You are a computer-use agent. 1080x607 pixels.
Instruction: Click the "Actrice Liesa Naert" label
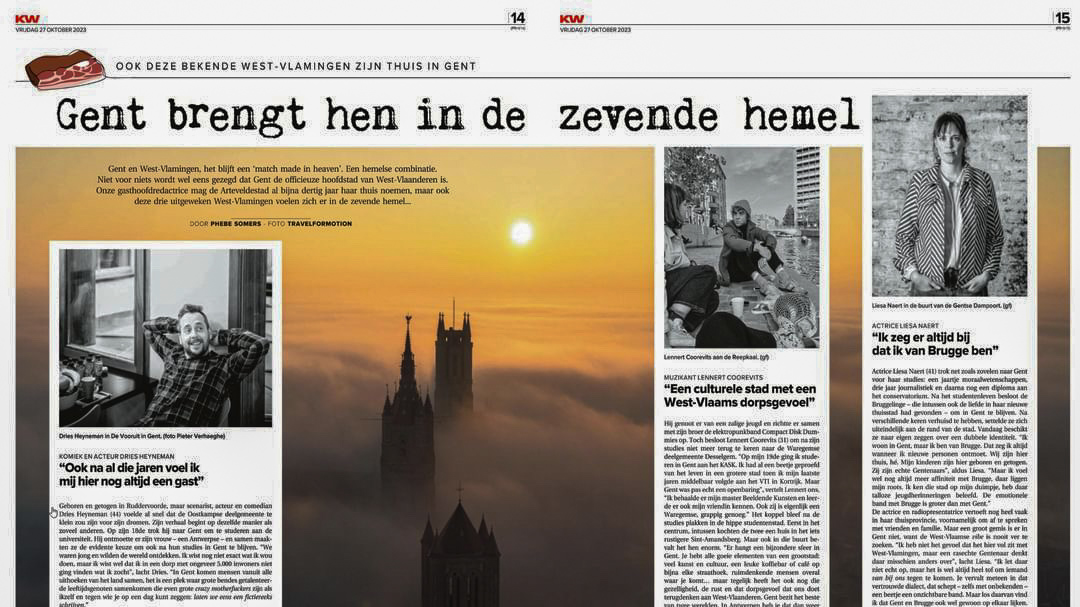[x=907, y=323]
